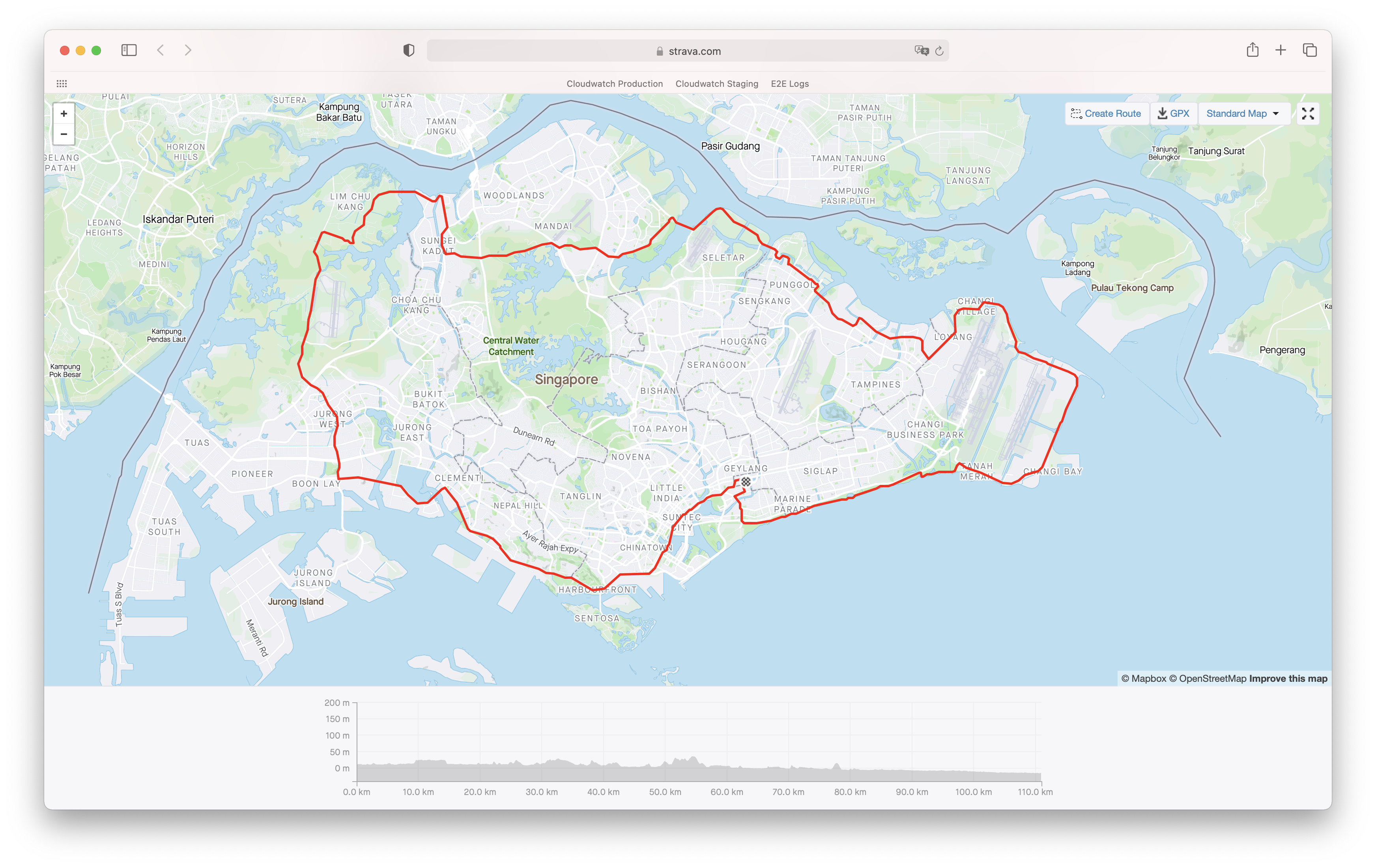Toggle fullscreen map view
1376x868 pixels.
tap(1308, 114)
